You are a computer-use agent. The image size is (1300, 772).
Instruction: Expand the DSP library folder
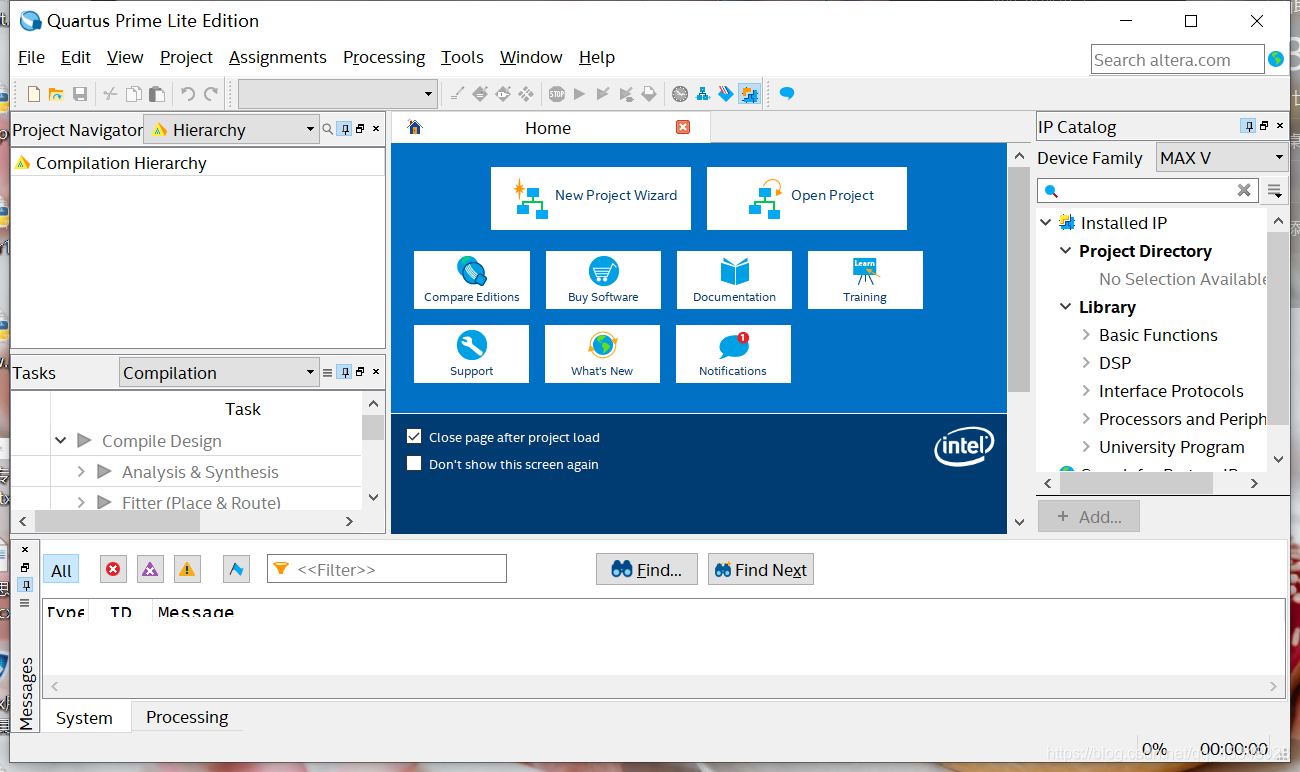(1087, 363)
